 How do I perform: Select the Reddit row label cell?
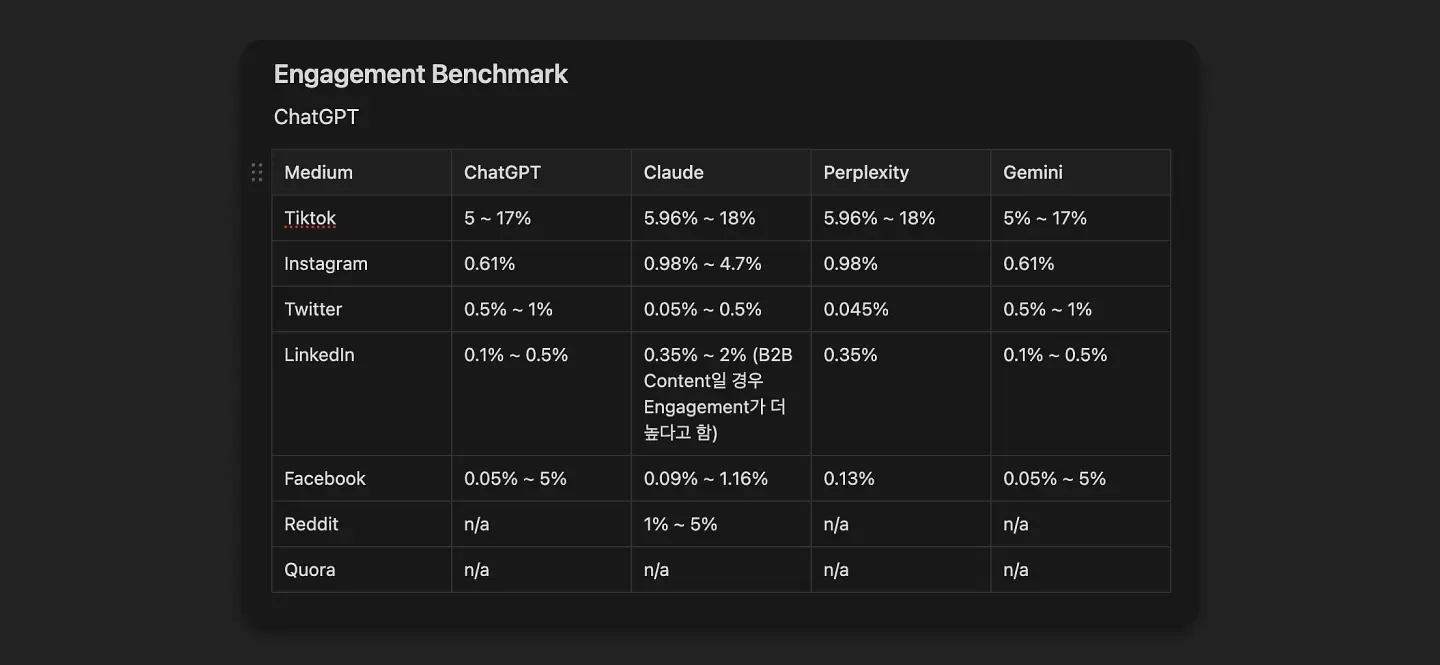tap(362, 524)
